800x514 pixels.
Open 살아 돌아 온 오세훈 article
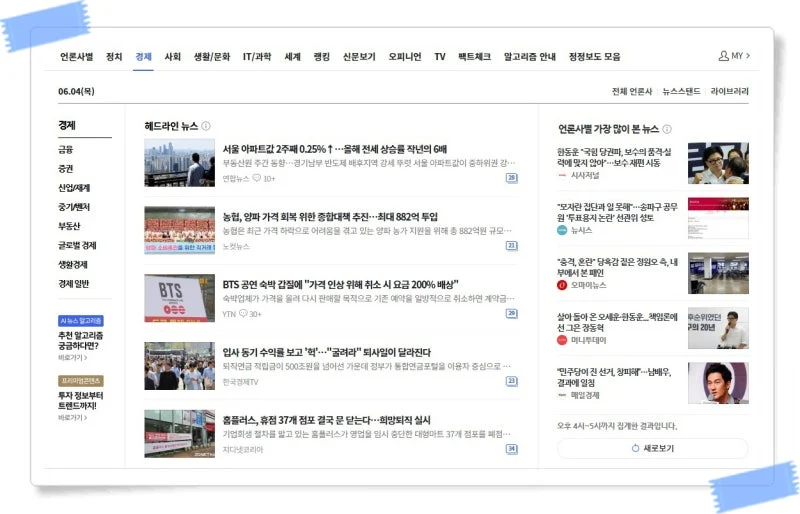pyautogui.click(x=617, y=322)
